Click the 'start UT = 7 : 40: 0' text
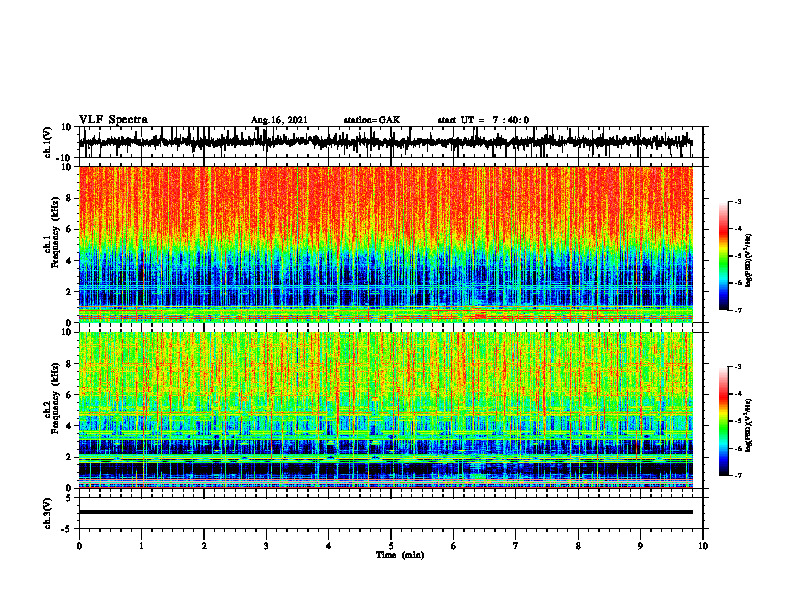This screenshot has width=792, height=612. coord(483,120)
